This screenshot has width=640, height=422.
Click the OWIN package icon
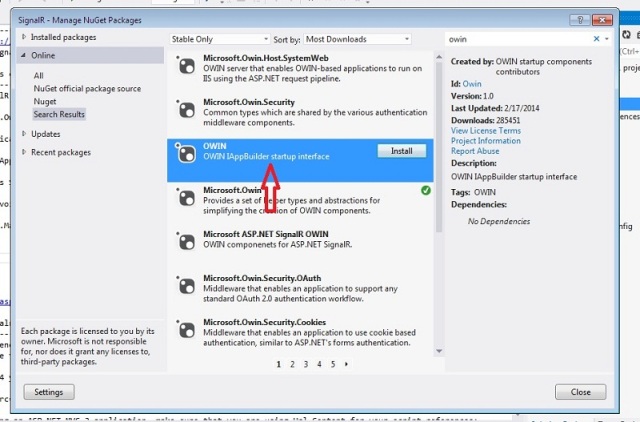tap(187, 154)
